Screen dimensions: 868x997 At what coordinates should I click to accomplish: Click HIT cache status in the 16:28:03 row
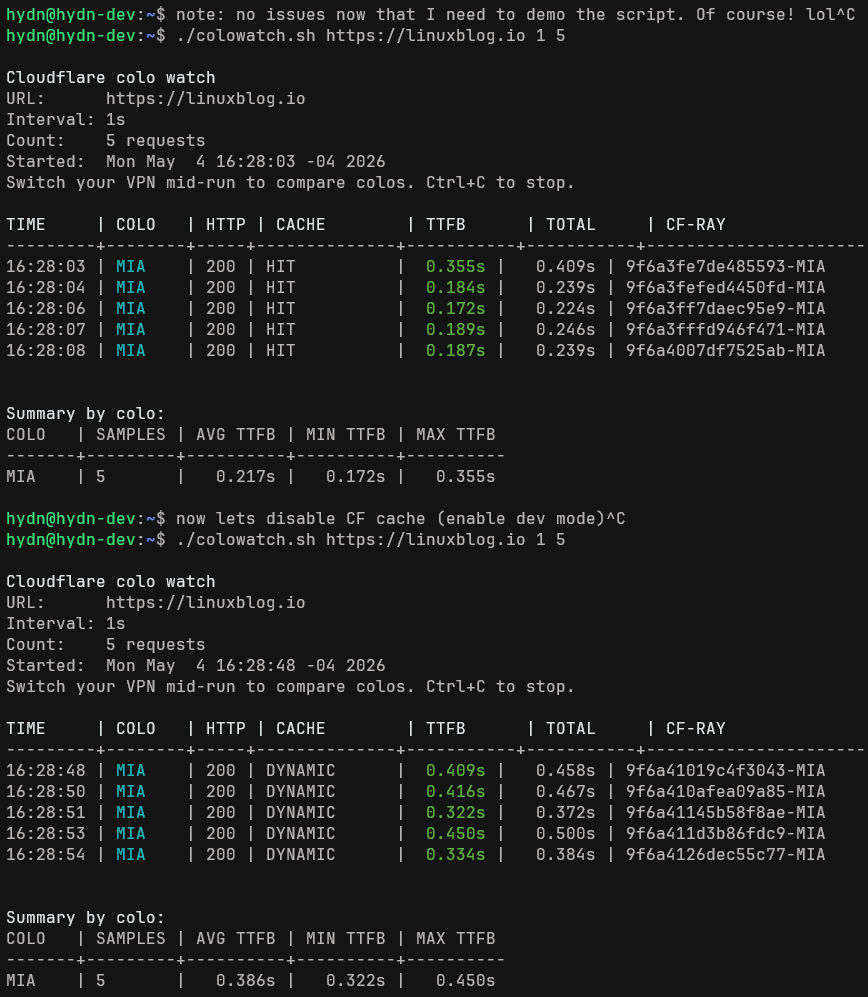point(280,266)
